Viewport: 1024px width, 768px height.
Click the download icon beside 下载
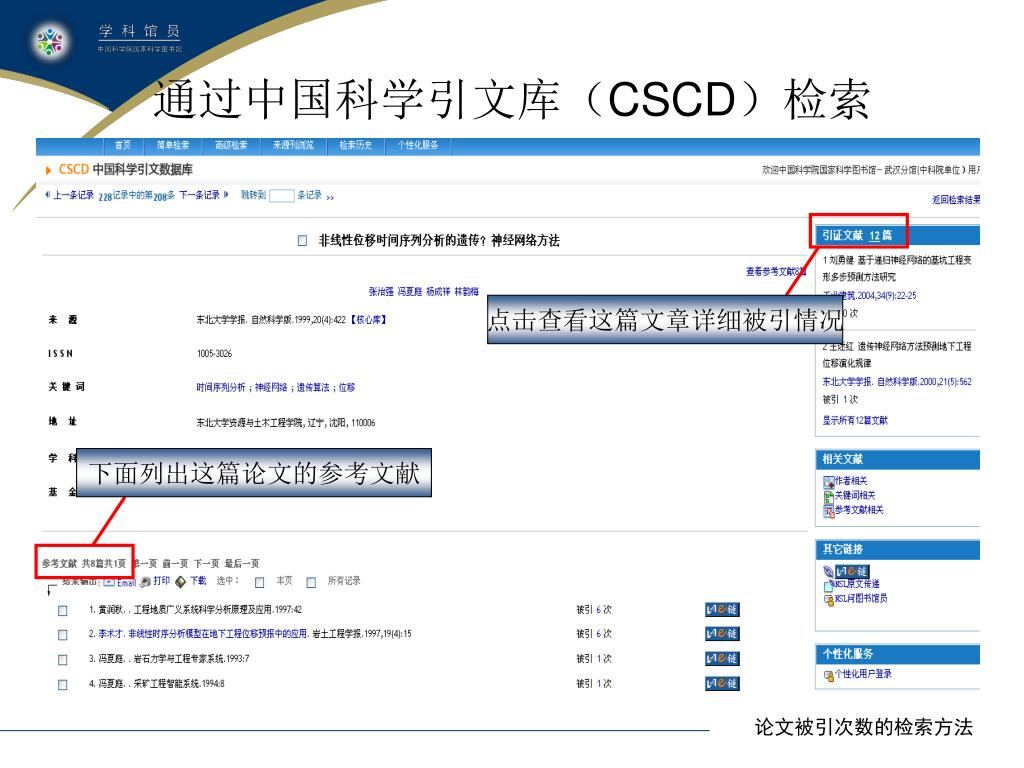pyautogui.click(x=181, y=581)
